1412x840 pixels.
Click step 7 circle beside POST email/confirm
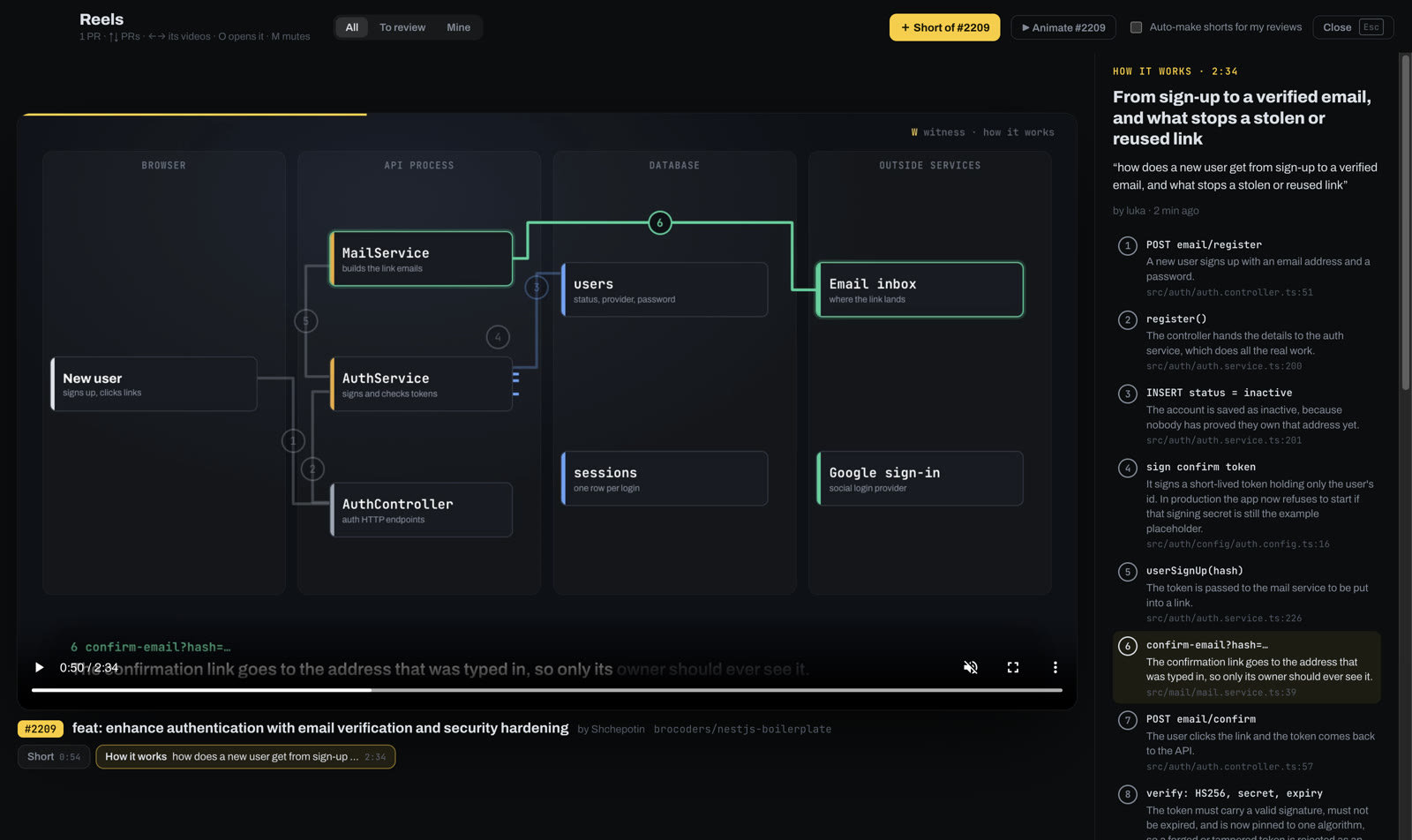tap(1127, 721)
